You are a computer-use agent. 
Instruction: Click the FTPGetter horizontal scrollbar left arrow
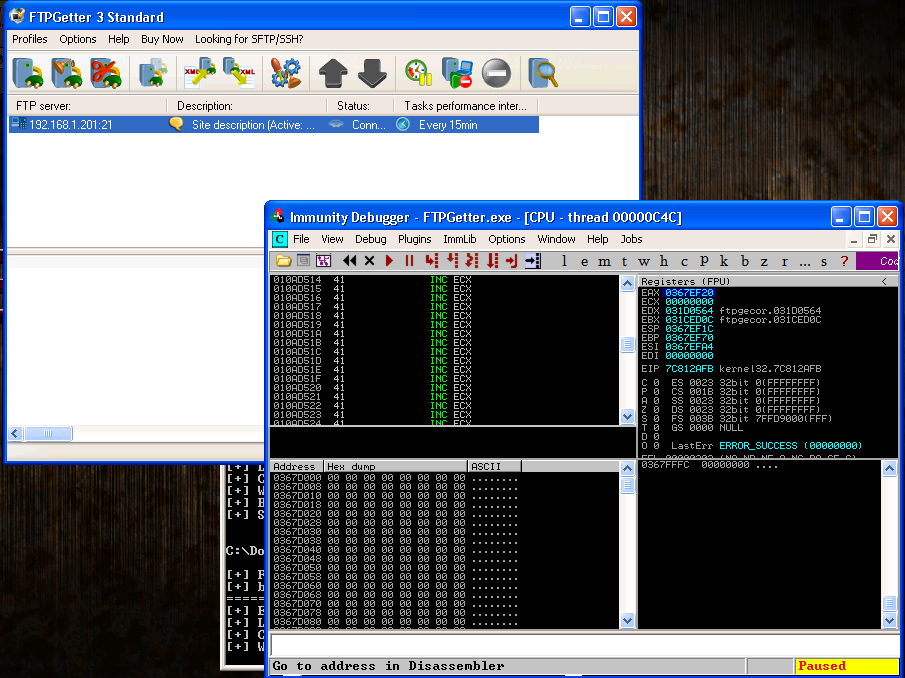point(16,433)
